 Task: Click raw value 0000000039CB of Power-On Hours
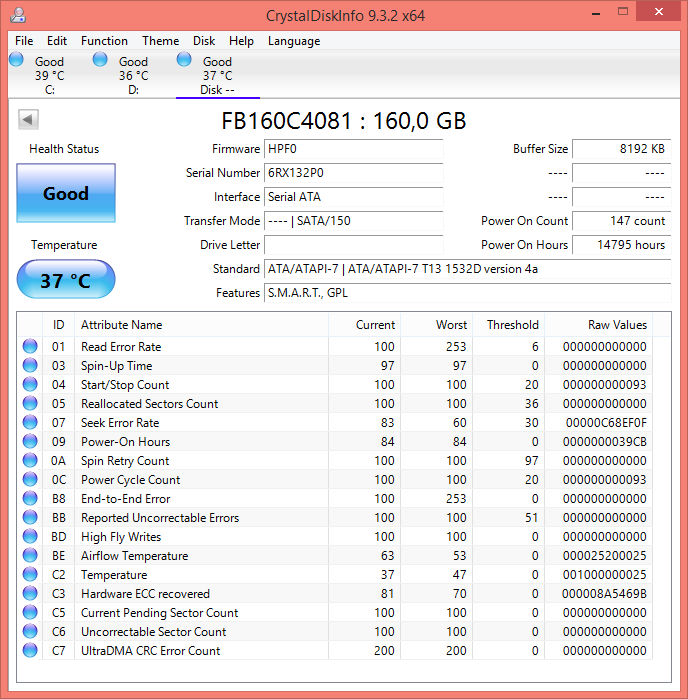click(605, 442)
